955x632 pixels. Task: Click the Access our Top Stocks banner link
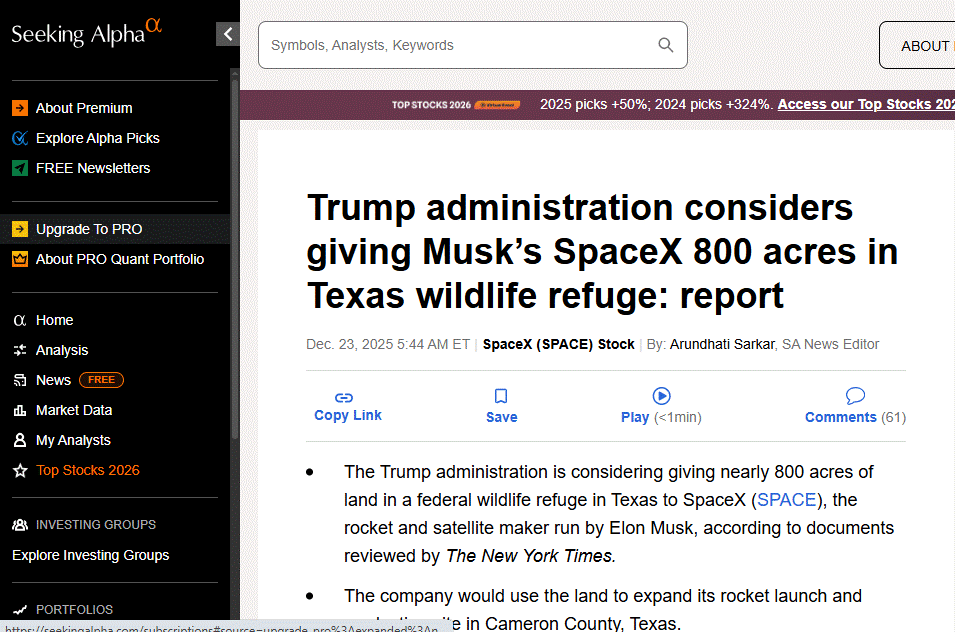click(866, 104)
